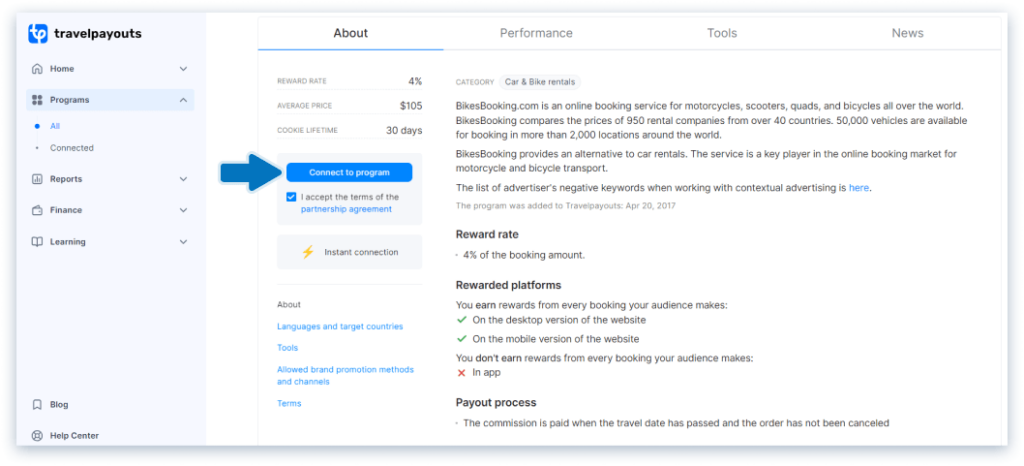Expand the Reports menu chevron
This screenshot has height=466, width=1024.
(183, 179)
